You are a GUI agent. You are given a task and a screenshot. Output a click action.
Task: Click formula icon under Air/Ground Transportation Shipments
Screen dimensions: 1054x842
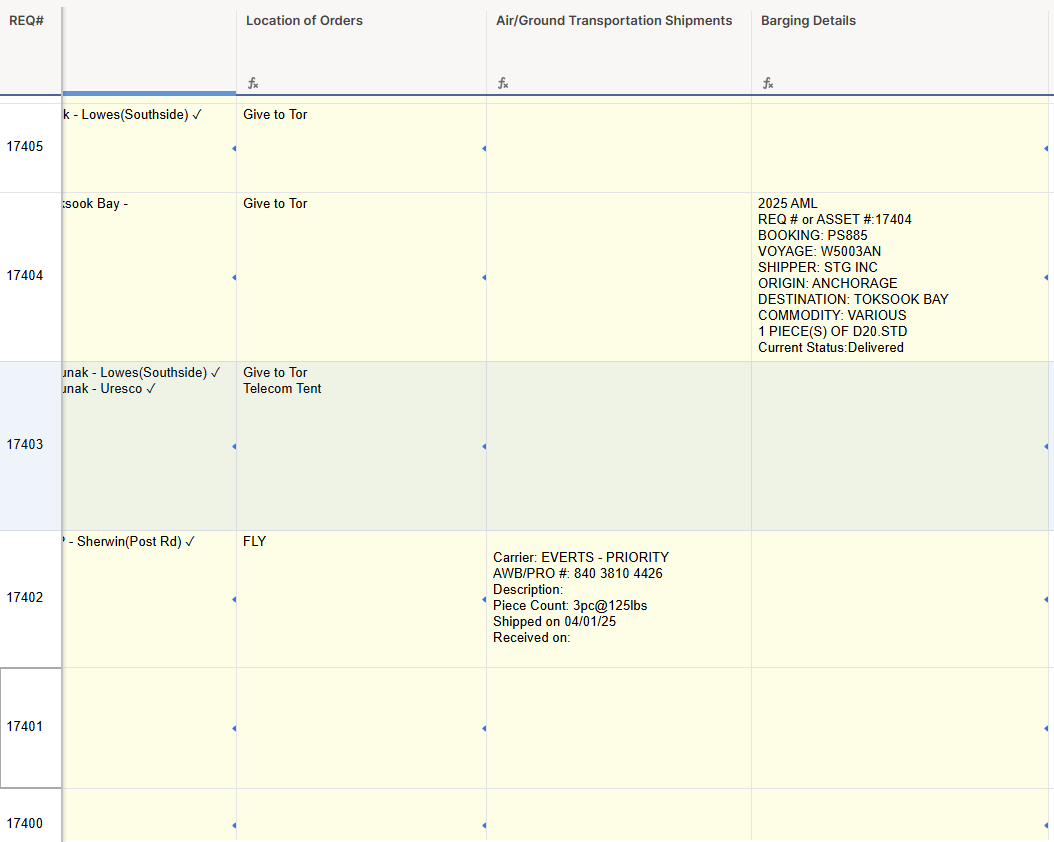point(503,83)
